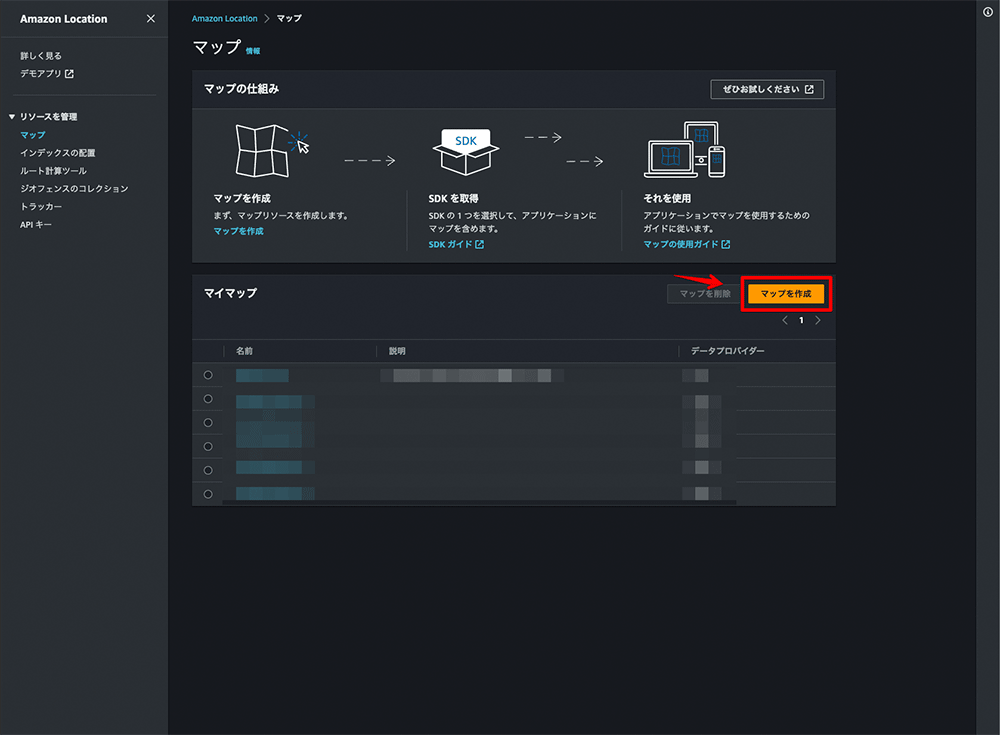Image resolution: width=1000 pixels, height=735 pixels.
Task: Click the データプロバイダー column header
Action: [728, 351]
